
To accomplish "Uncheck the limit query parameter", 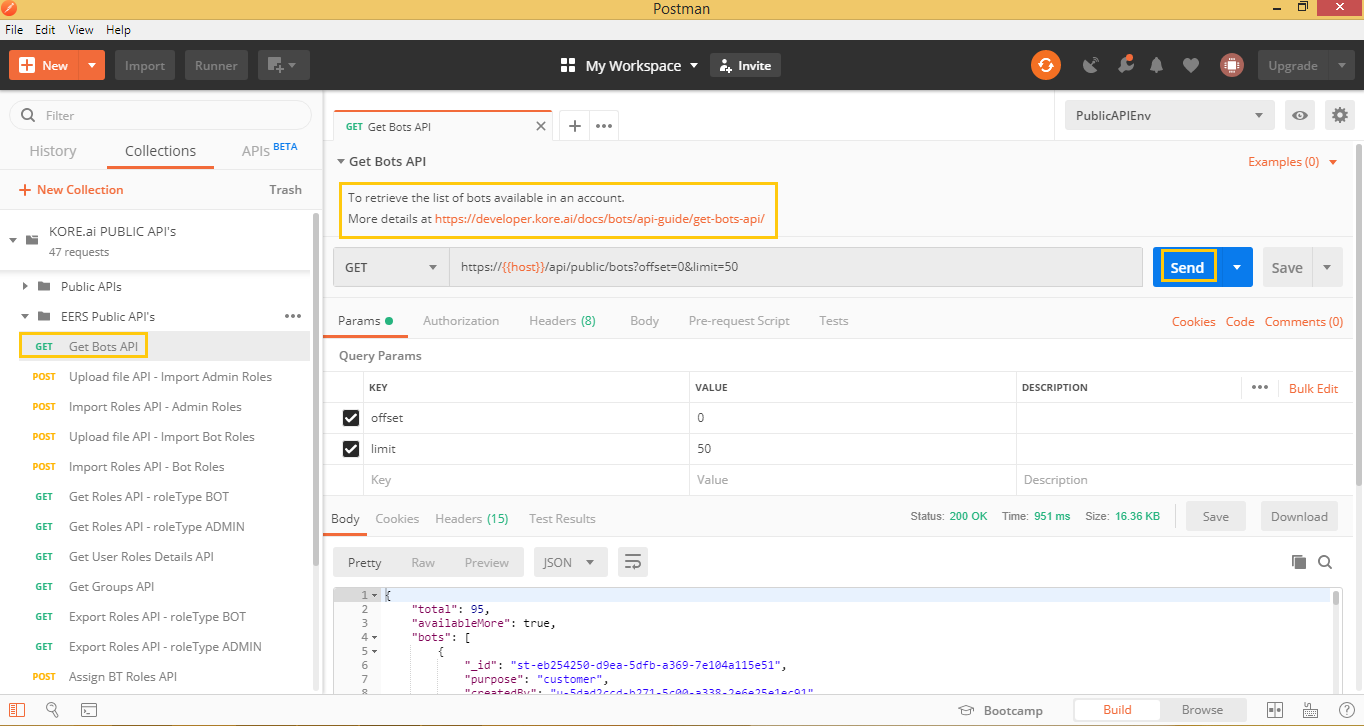I will pyautogui.click(x=350, y=448).
